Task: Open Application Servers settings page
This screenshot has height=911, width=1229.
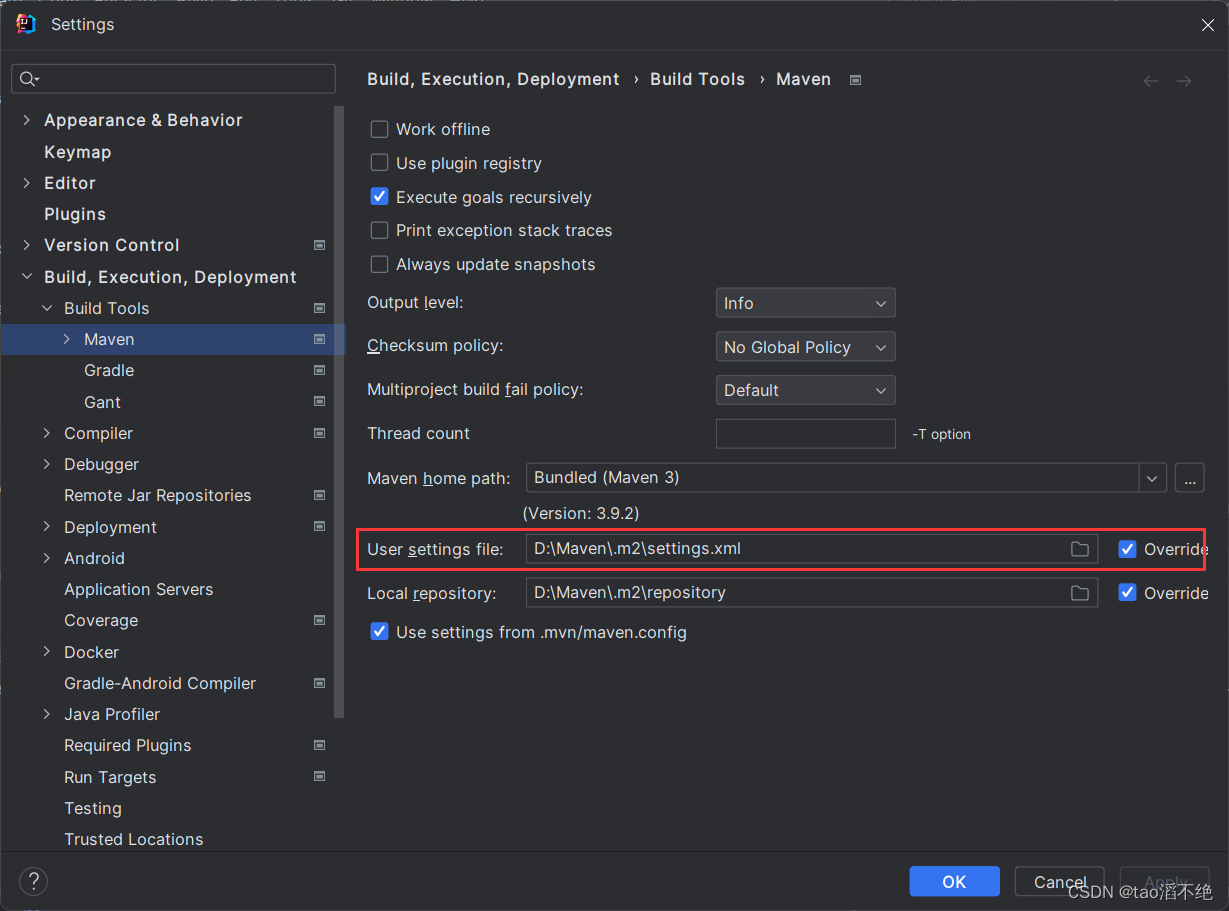Action: pos(139,589)
